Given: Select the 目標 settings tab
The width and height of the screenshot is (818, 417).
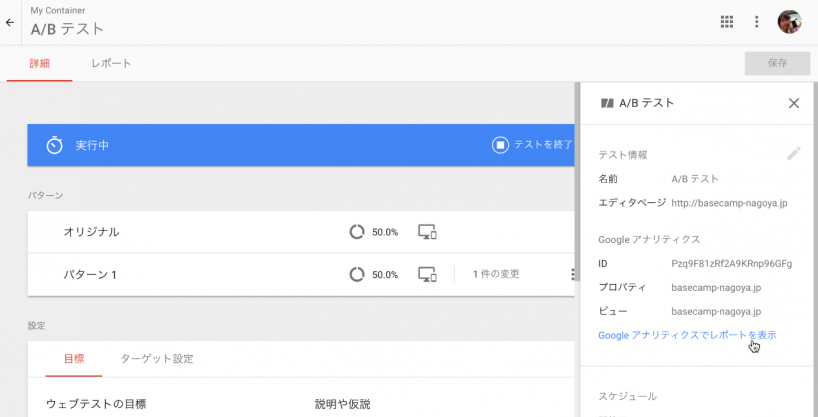Looking at the screenshot, I should click(x=74, y=358).
